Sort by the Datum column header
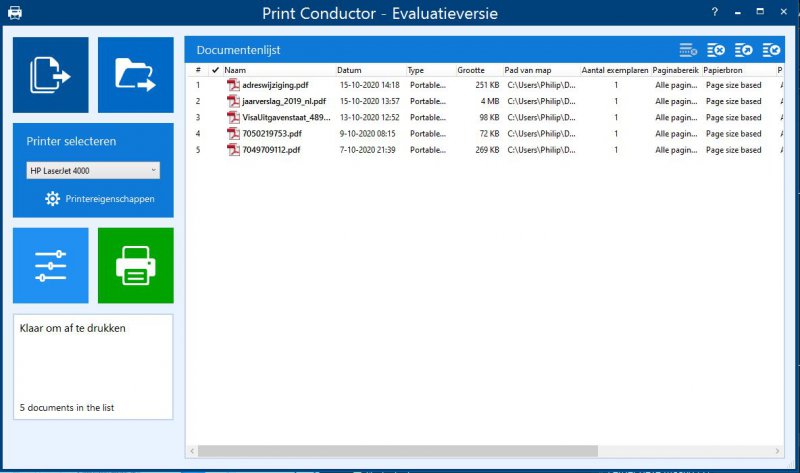The height and width of the screenshot is (473, 800). pos(349,70)
